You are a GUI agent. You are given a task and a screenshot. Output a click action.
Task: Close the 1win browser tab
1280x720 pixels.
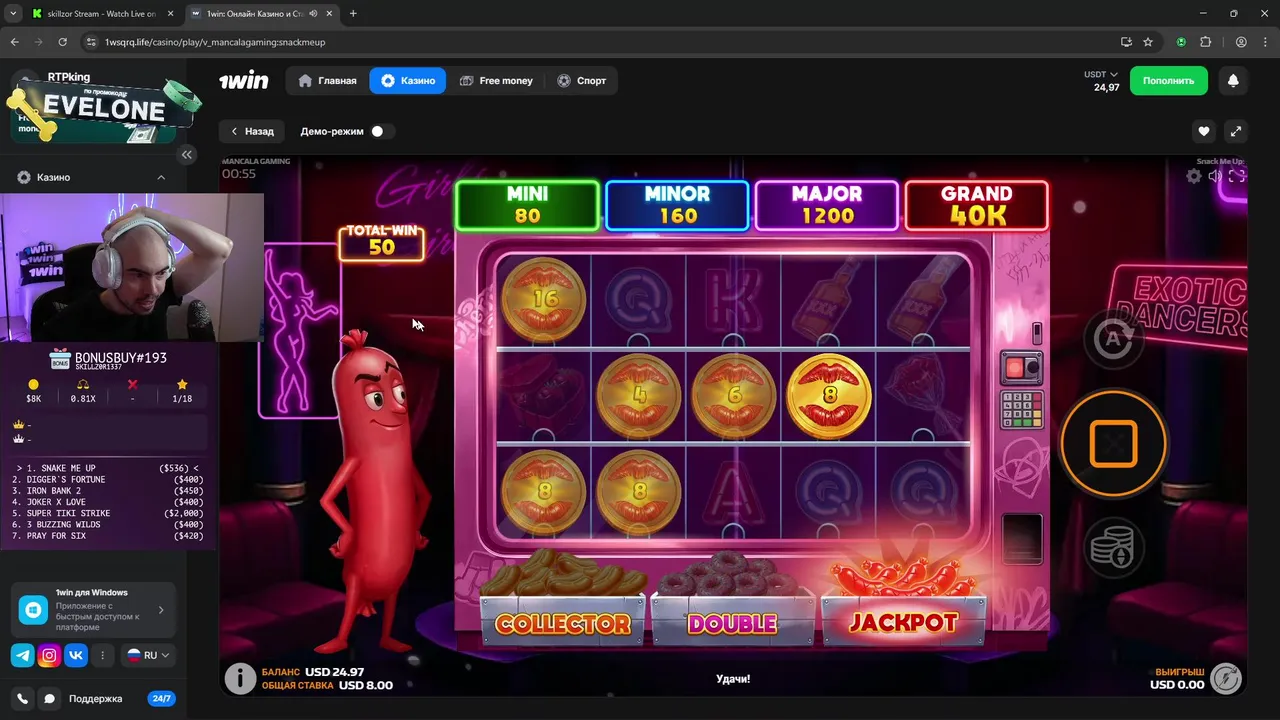pos(329,14)
